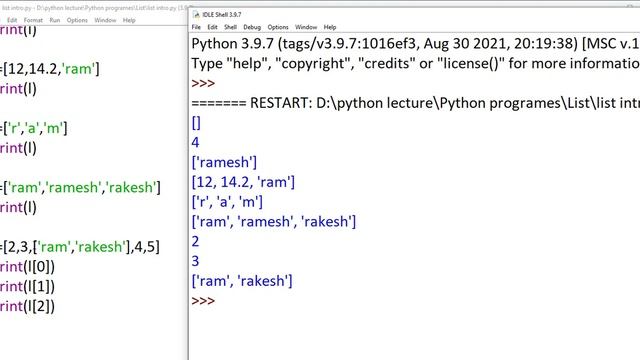The width and height of the screenshot is (640, 360).
Task: Click the output value 2 in shell
Action: pyautogui.click(x=196, y=242)
